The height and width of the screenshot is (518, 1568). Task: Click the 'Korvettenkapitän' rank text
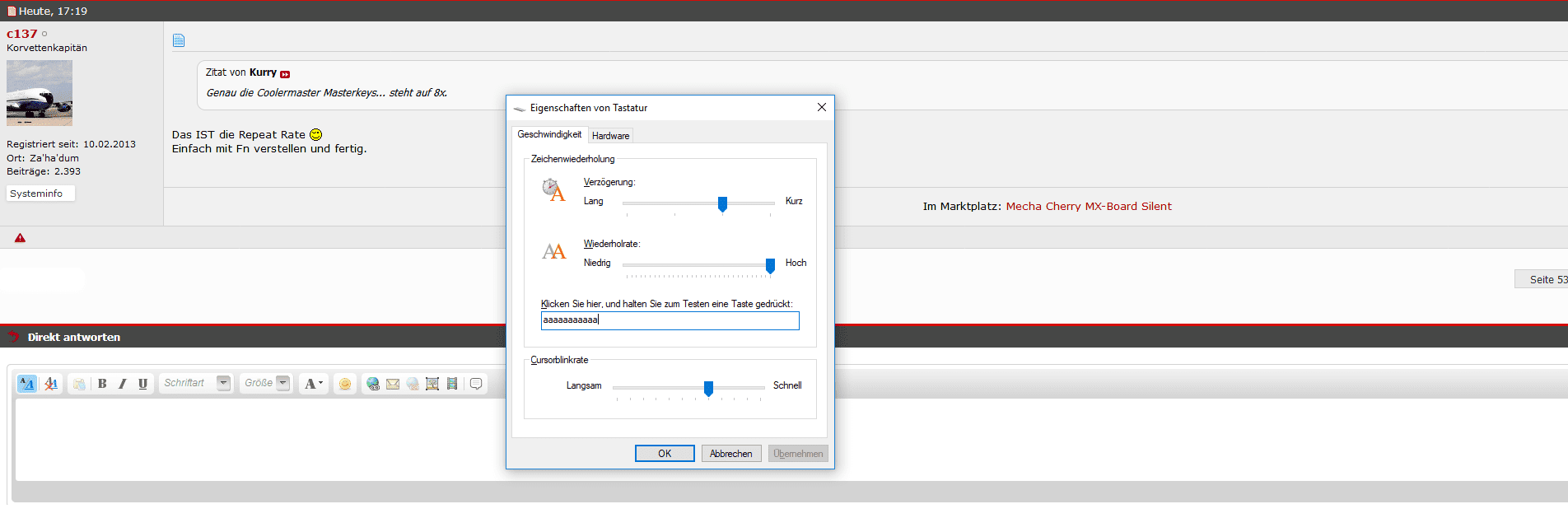coord(47,48)
